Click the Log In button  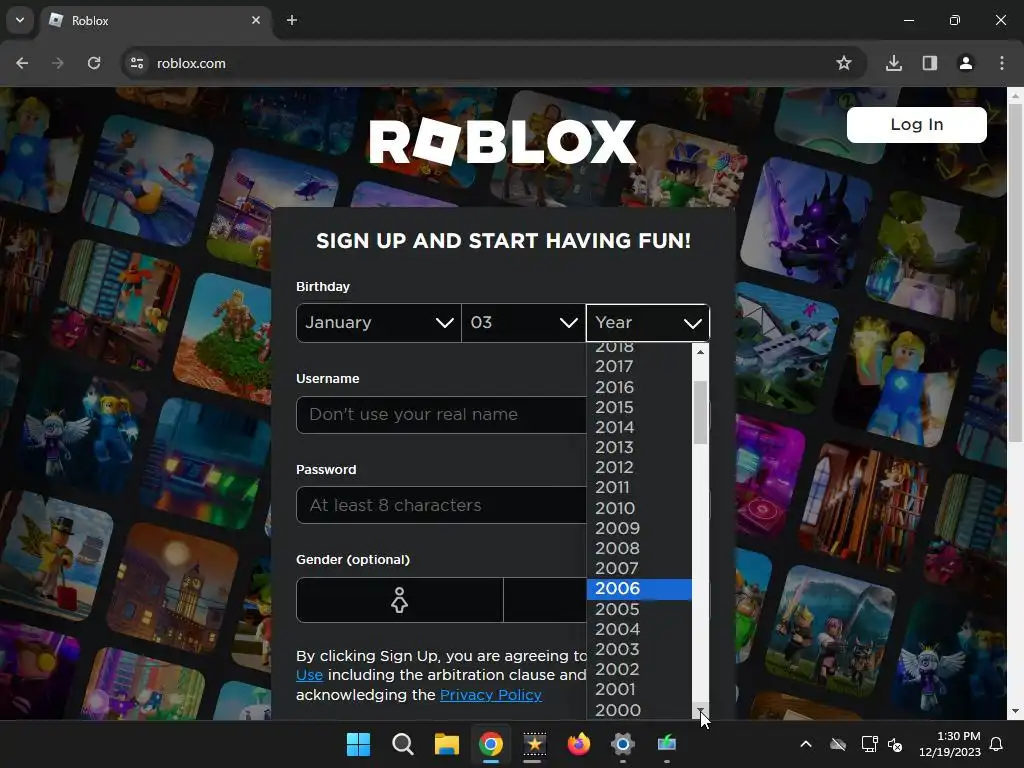click(x=916, y=125)
